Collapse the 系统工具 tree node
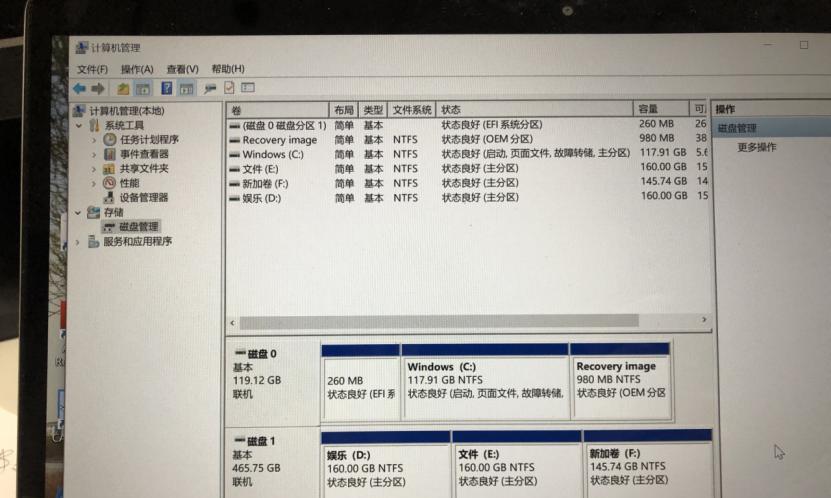Screen dimensions: 831x498 [79, 126]
